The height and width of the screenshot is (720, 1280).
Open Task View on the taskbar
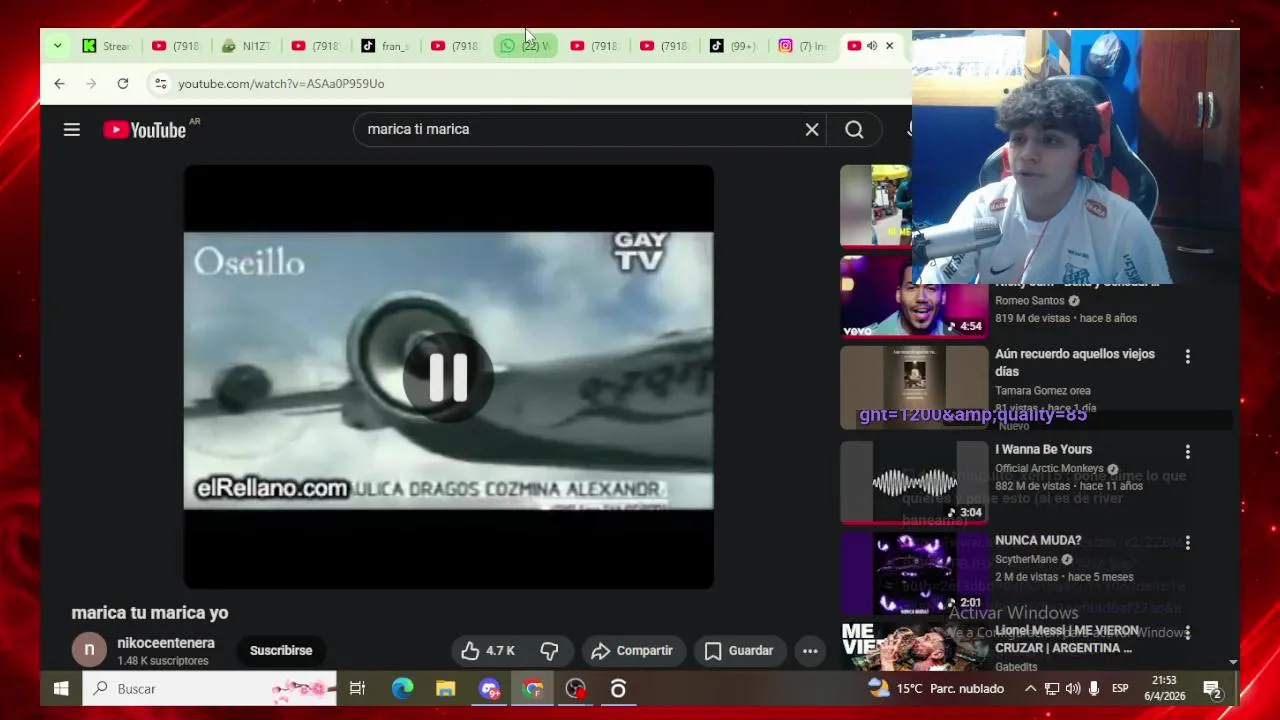[357, 689]
